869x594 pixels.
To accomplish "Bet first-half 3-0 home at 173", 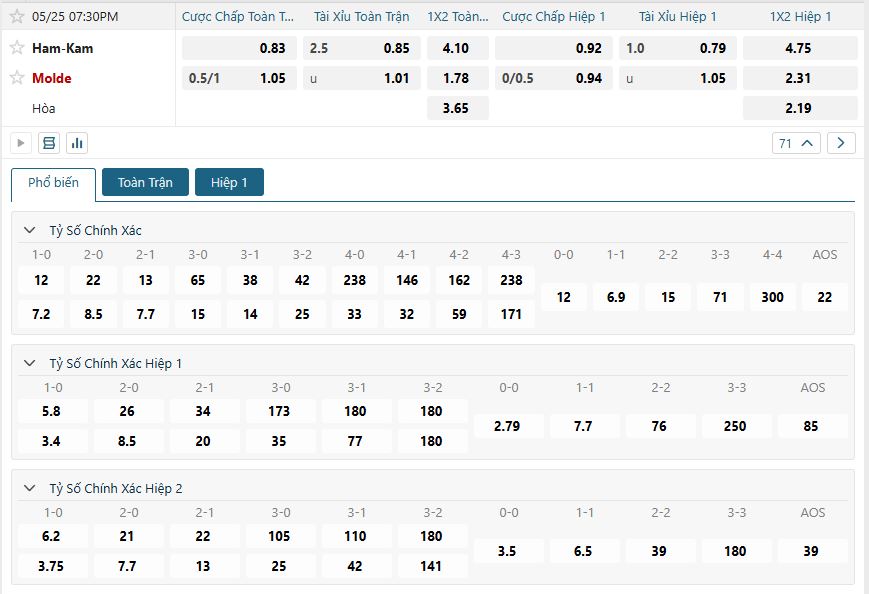I will coord(280,411).
